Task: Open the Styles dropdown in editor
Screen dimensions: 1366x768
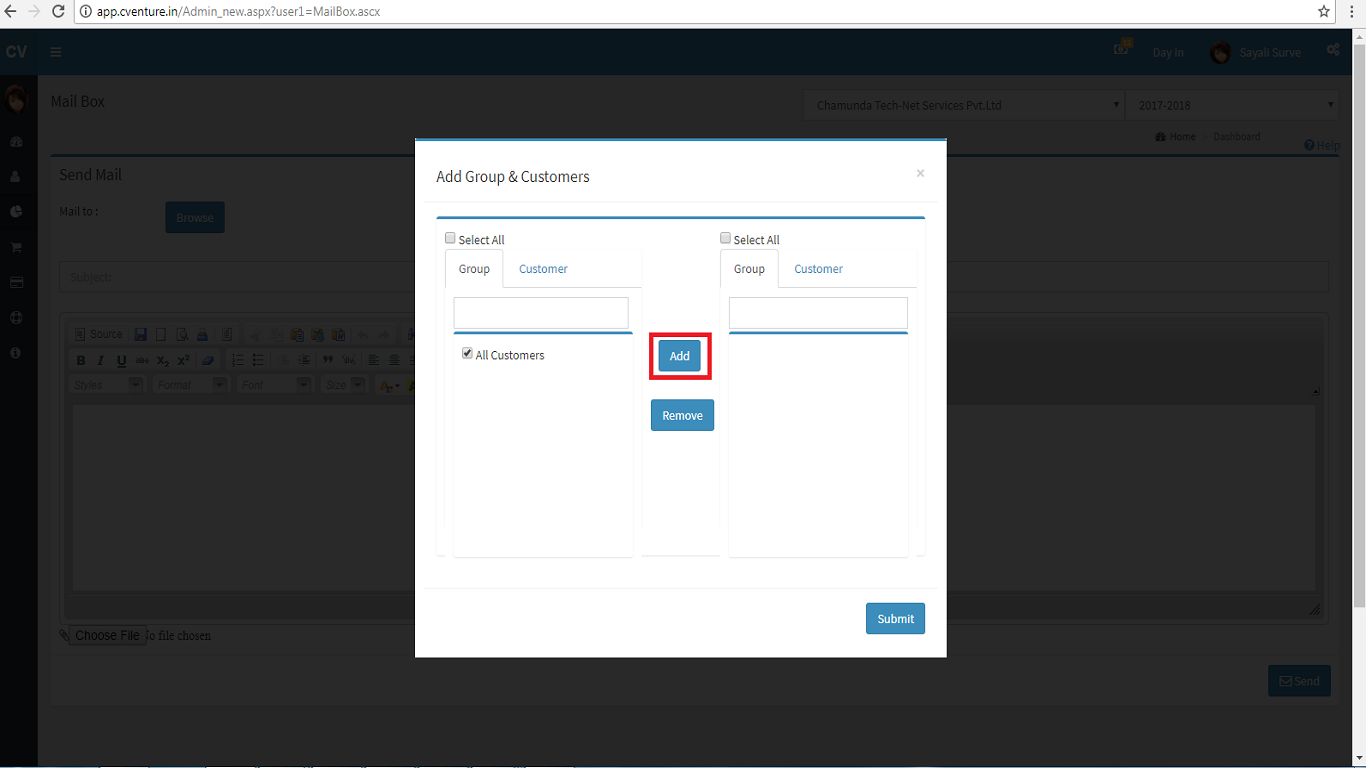Action: (108, 385)
